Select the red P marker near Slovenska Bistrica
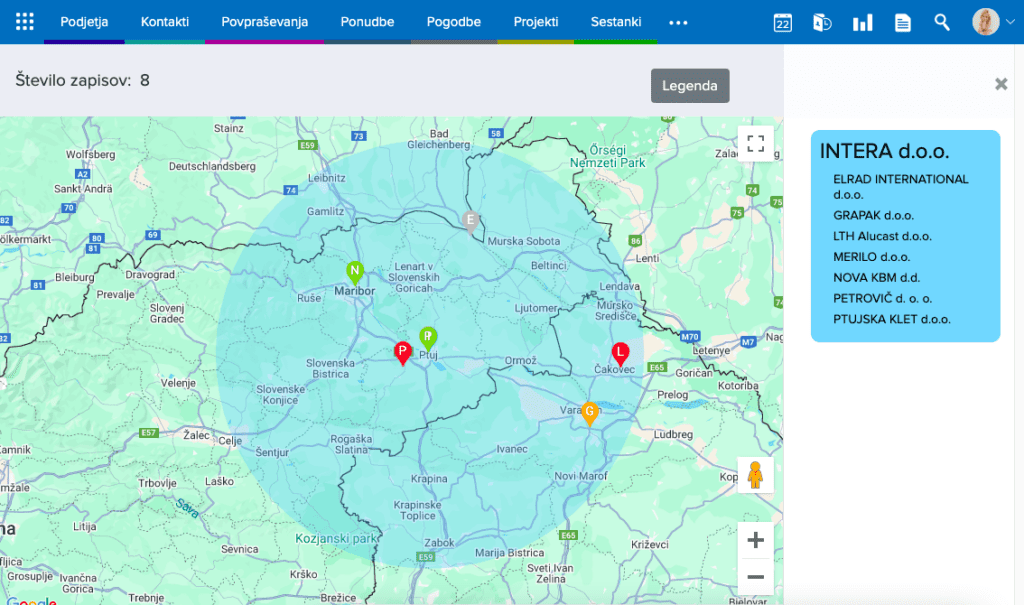Image resolution: width=1024 pixels, height=605 pixels. click(x=402, y=352)
